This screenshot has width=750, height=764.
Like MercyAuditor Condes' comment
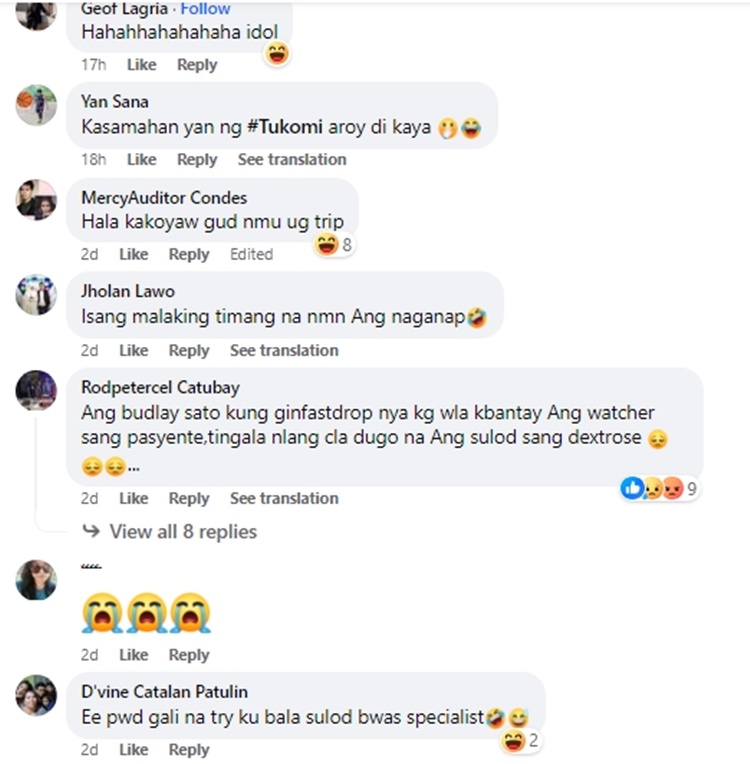[134, 254]
